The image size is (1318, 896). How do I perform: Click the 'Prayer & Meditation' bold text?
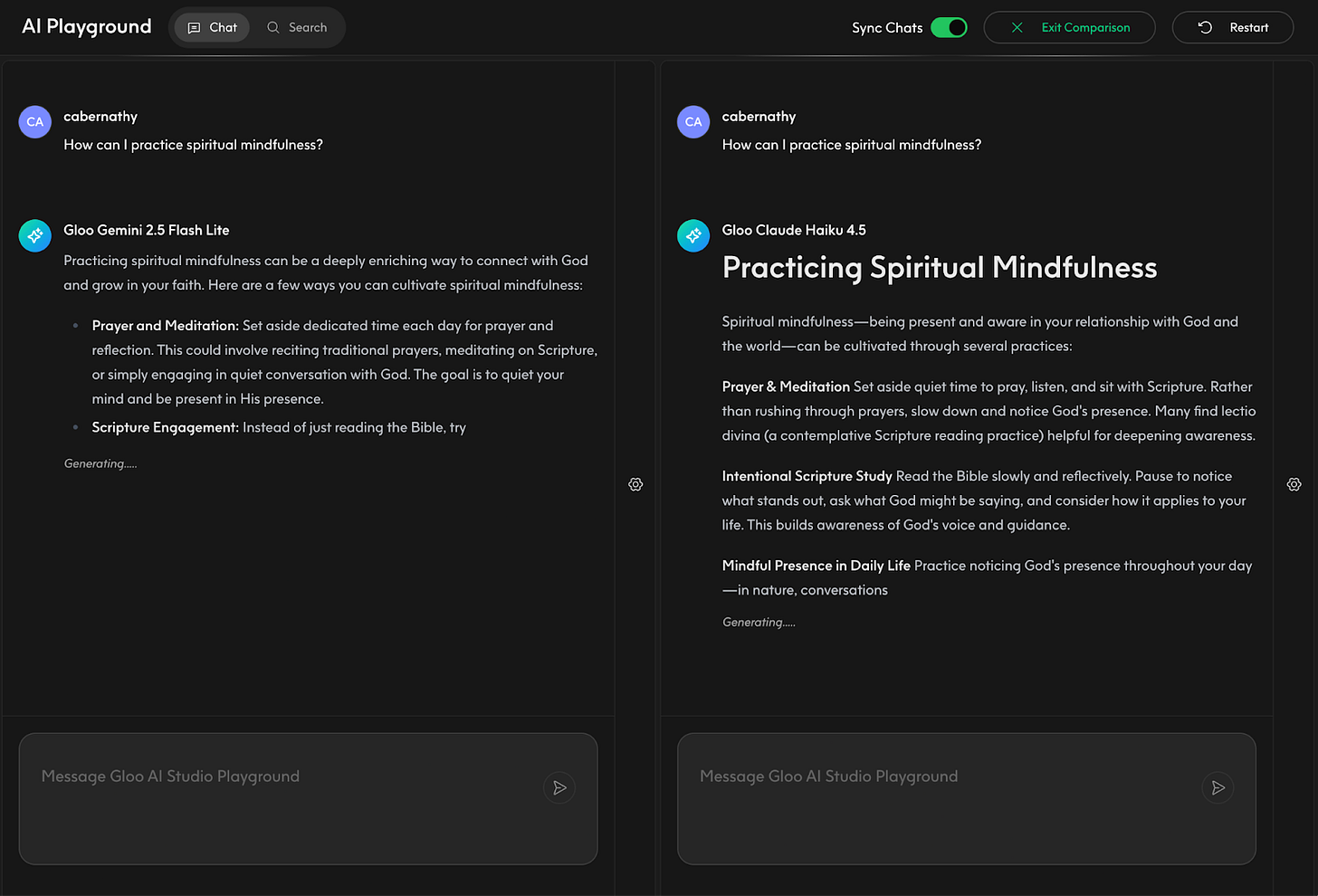(786, 386)
